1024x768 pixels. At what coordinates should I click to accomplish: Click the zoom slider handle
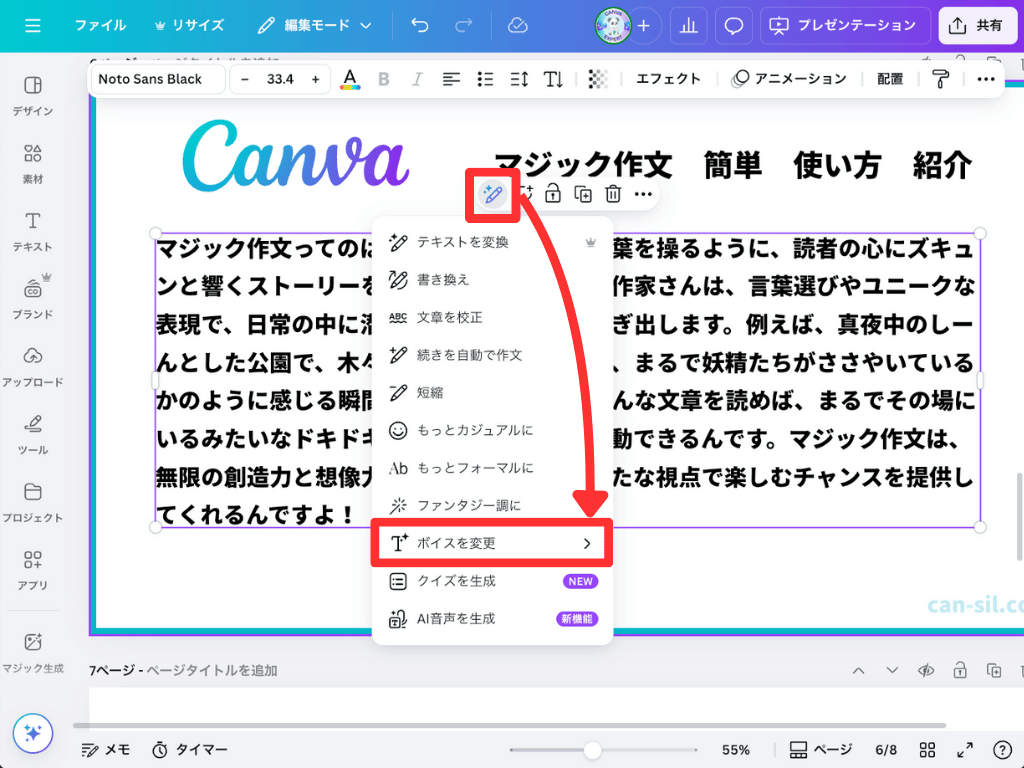[x=592, y=750]
